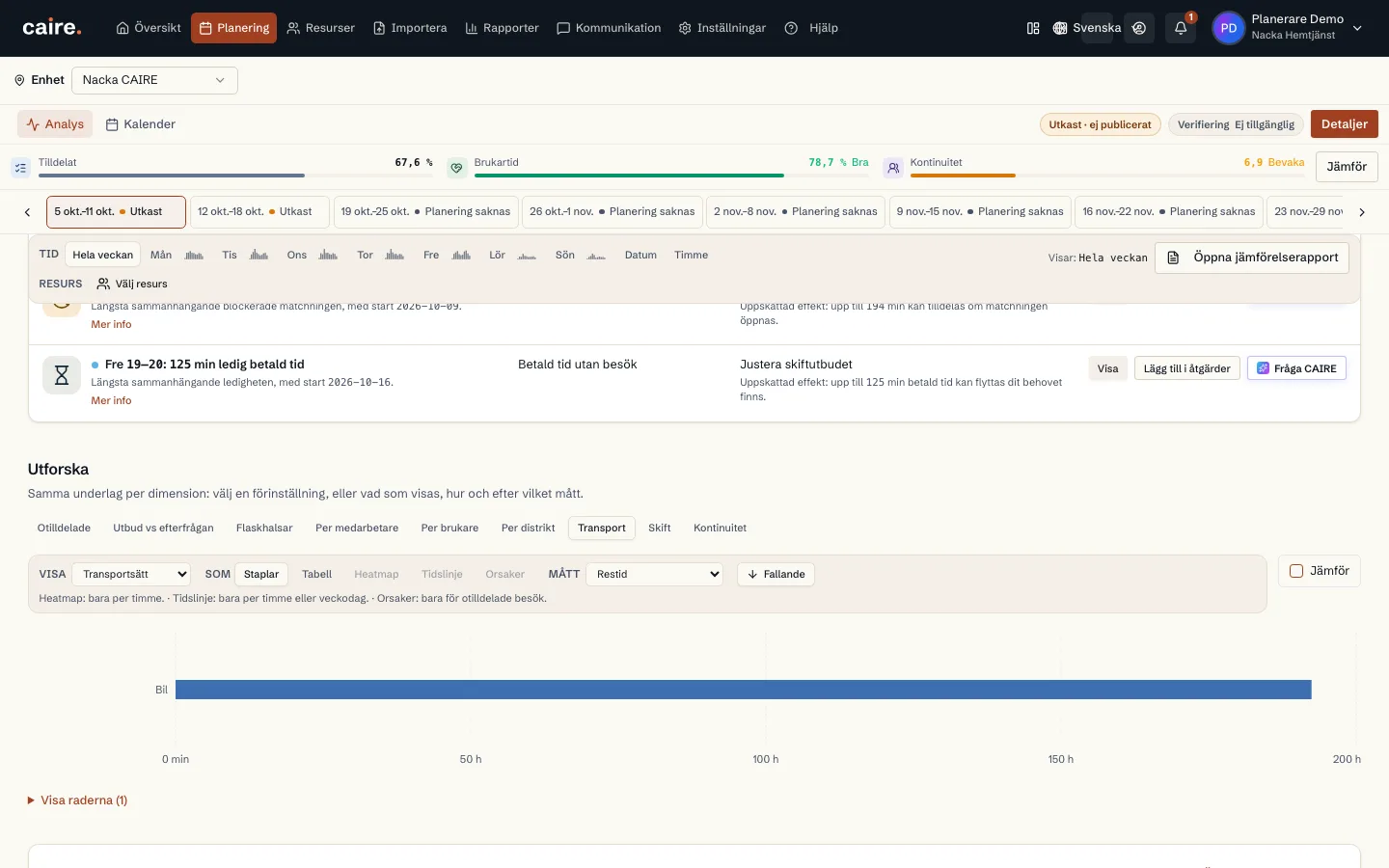Open the Restid MÅTT dropdown
1389x868 pixels.
point(655,574)
